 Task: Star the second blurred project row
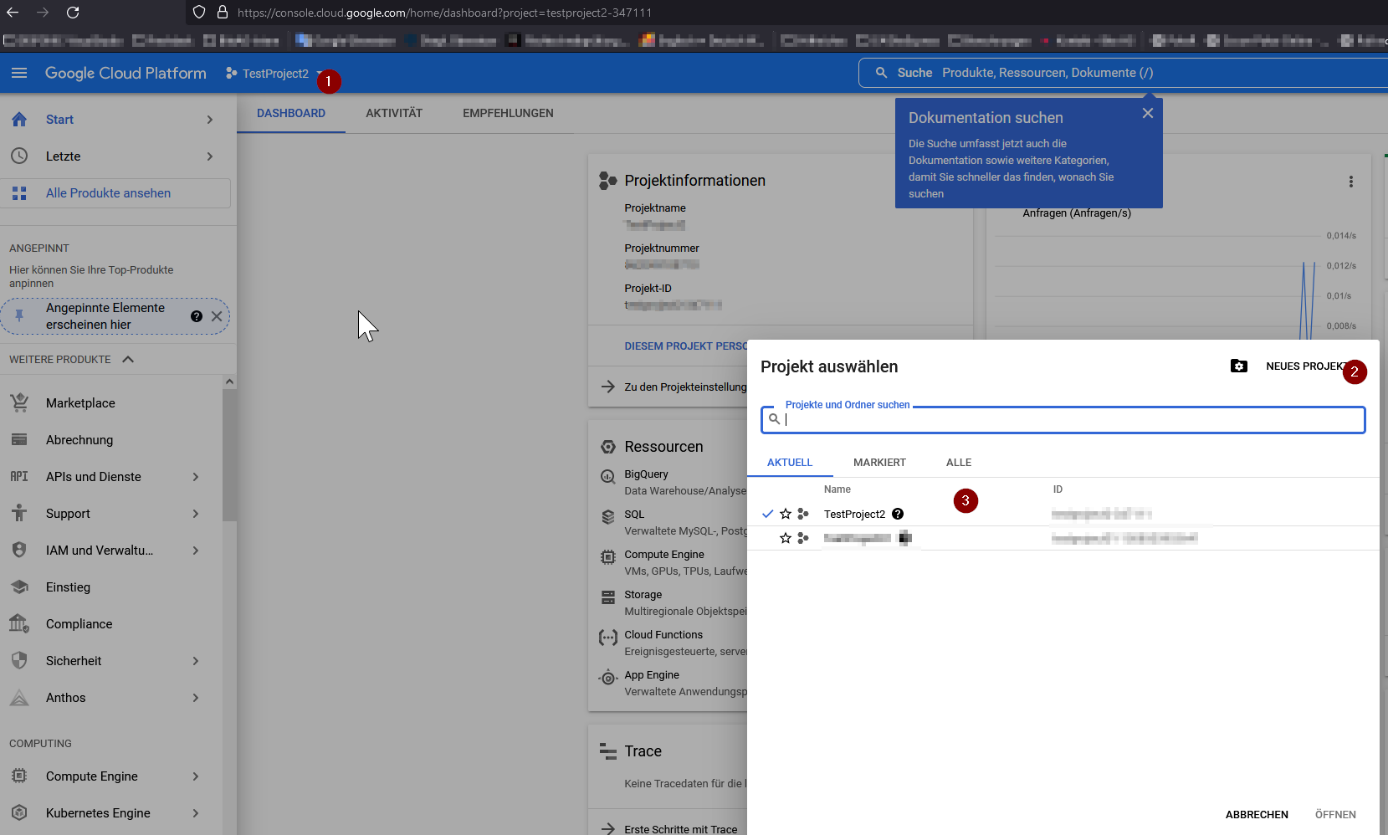click(785, 538)
